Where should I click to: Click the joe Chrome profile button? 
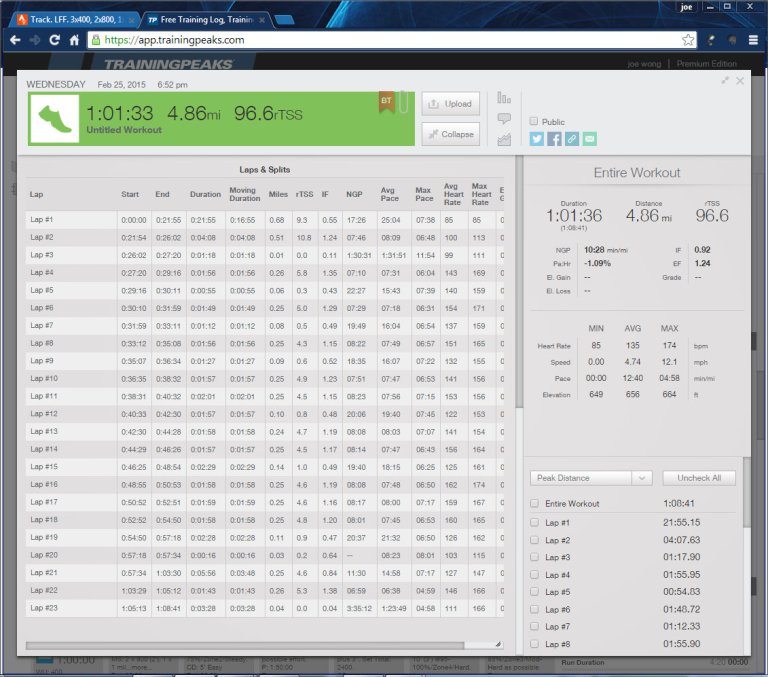click(x=686, y=7)
